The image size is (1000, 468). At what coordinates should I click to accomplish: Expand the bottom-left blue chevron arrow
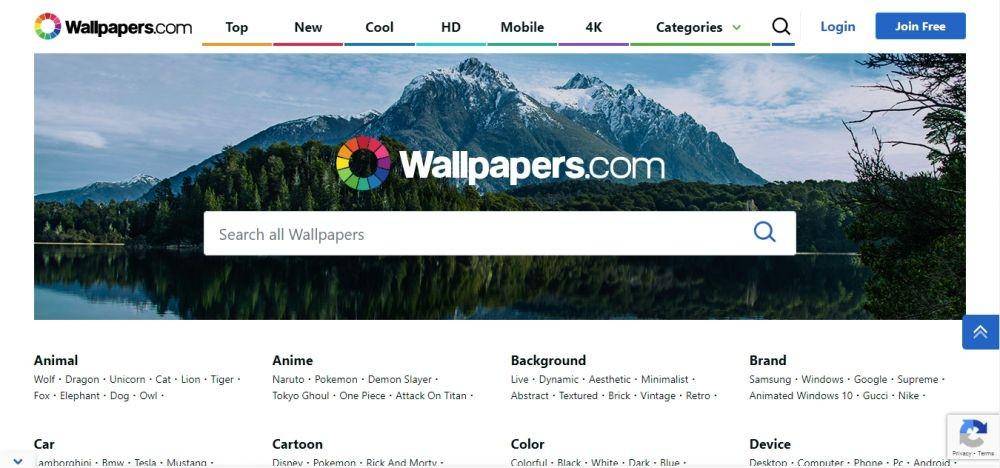18,461
